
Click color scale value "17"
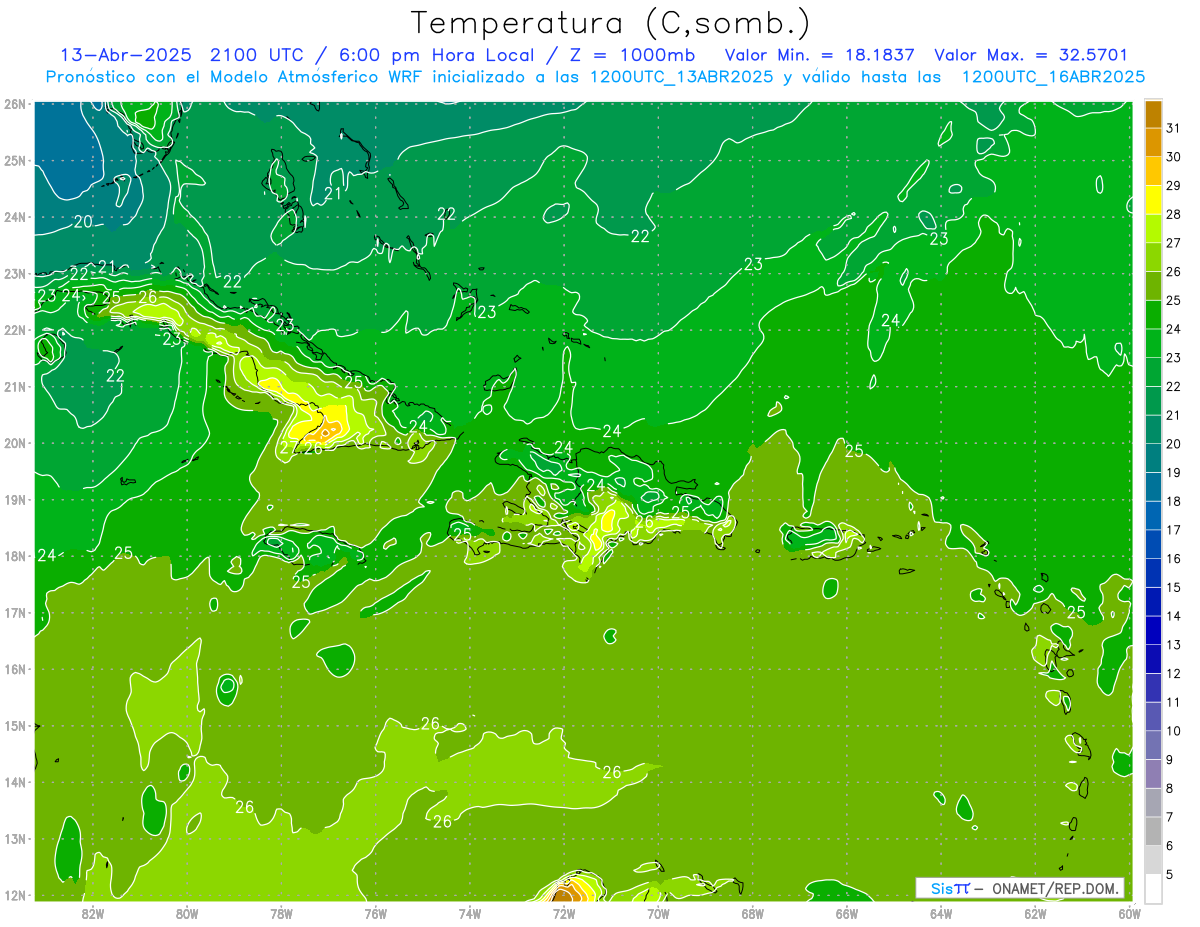point(1174,530)
